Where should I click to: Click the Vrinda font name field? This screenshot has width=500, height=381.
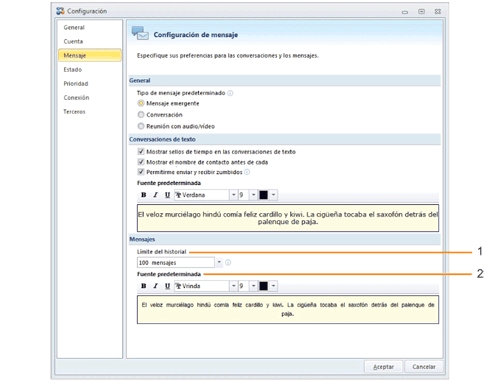pyautogui.click(x=202, y=286)
